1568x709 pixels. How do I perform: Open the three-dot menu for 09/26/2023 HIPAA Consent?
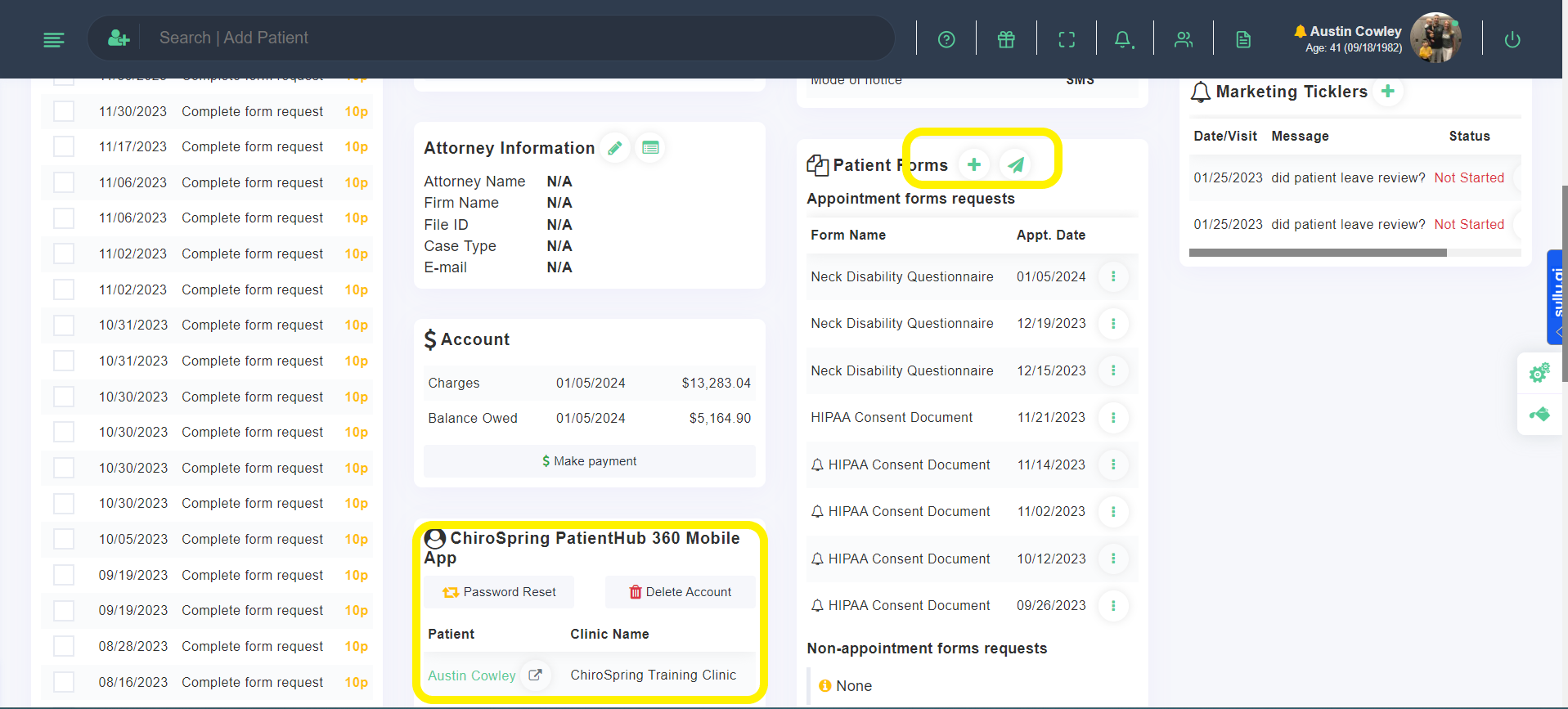pyautogui.click(x=1113, y=605)
